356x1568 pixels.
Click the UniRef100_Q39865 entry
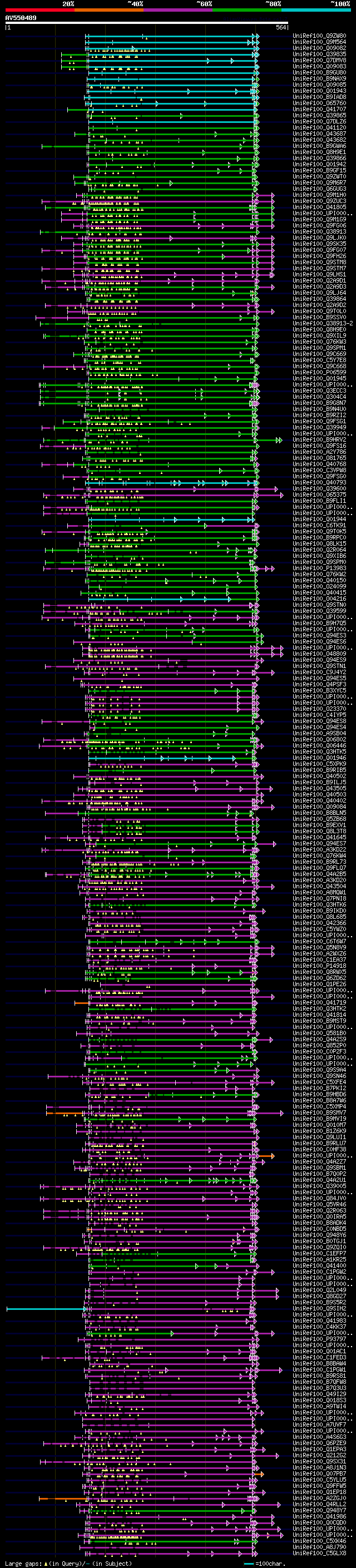point(319,115)
